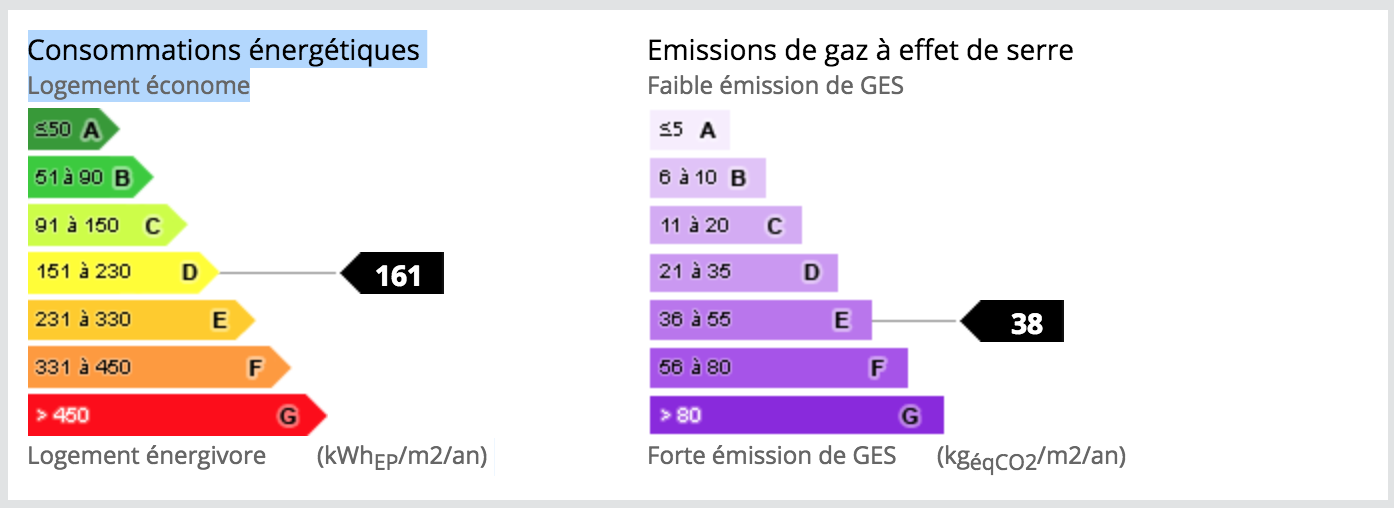Select the 331 à 450 F energy bar
This screenshot has width=1394, height=508.
159,367
